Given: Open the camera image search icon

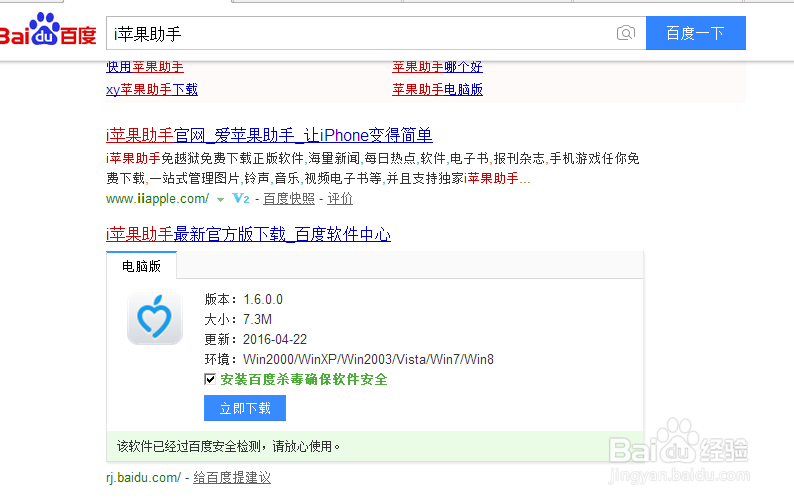Looking at the screenshot, I should pos(626,33).
